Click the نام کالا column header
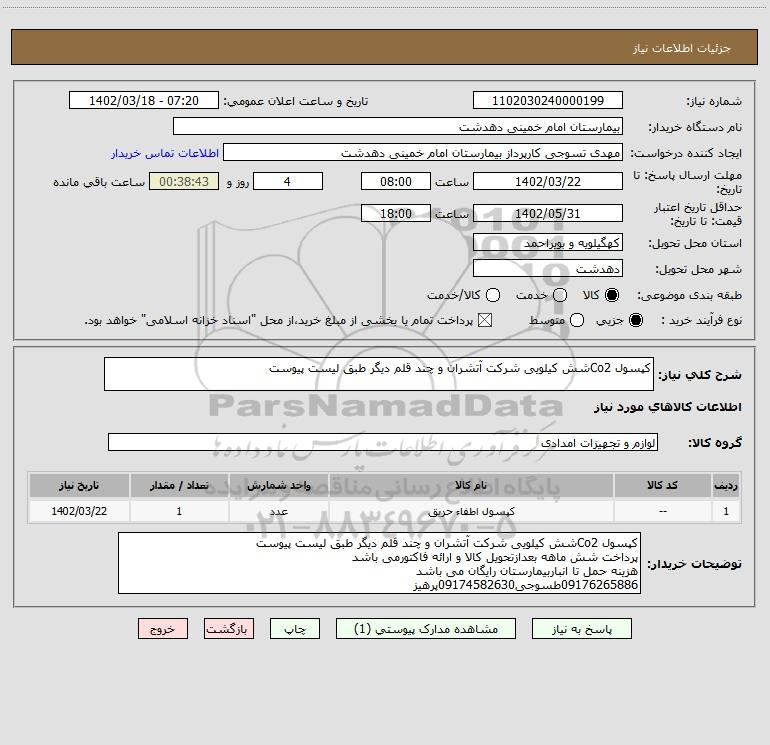 471,485
